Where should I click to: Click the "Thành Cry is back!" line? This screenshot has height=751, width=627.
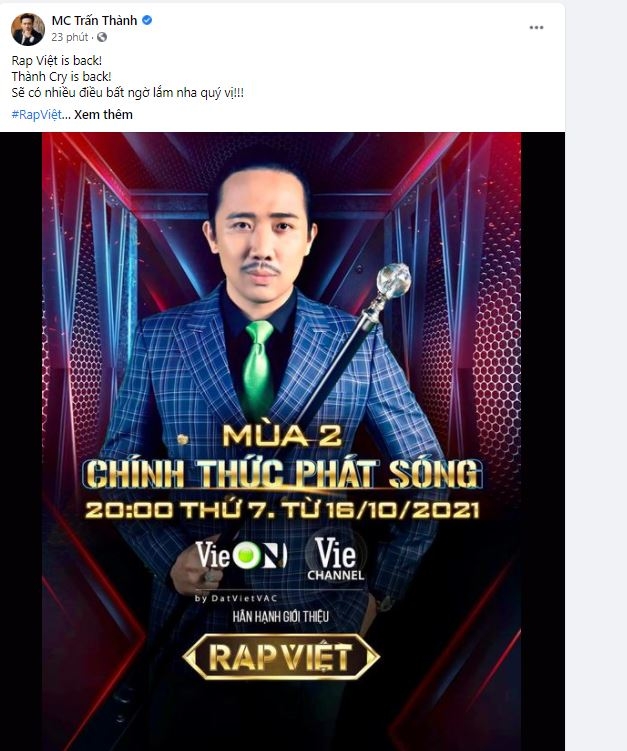(x=61, y=76)
